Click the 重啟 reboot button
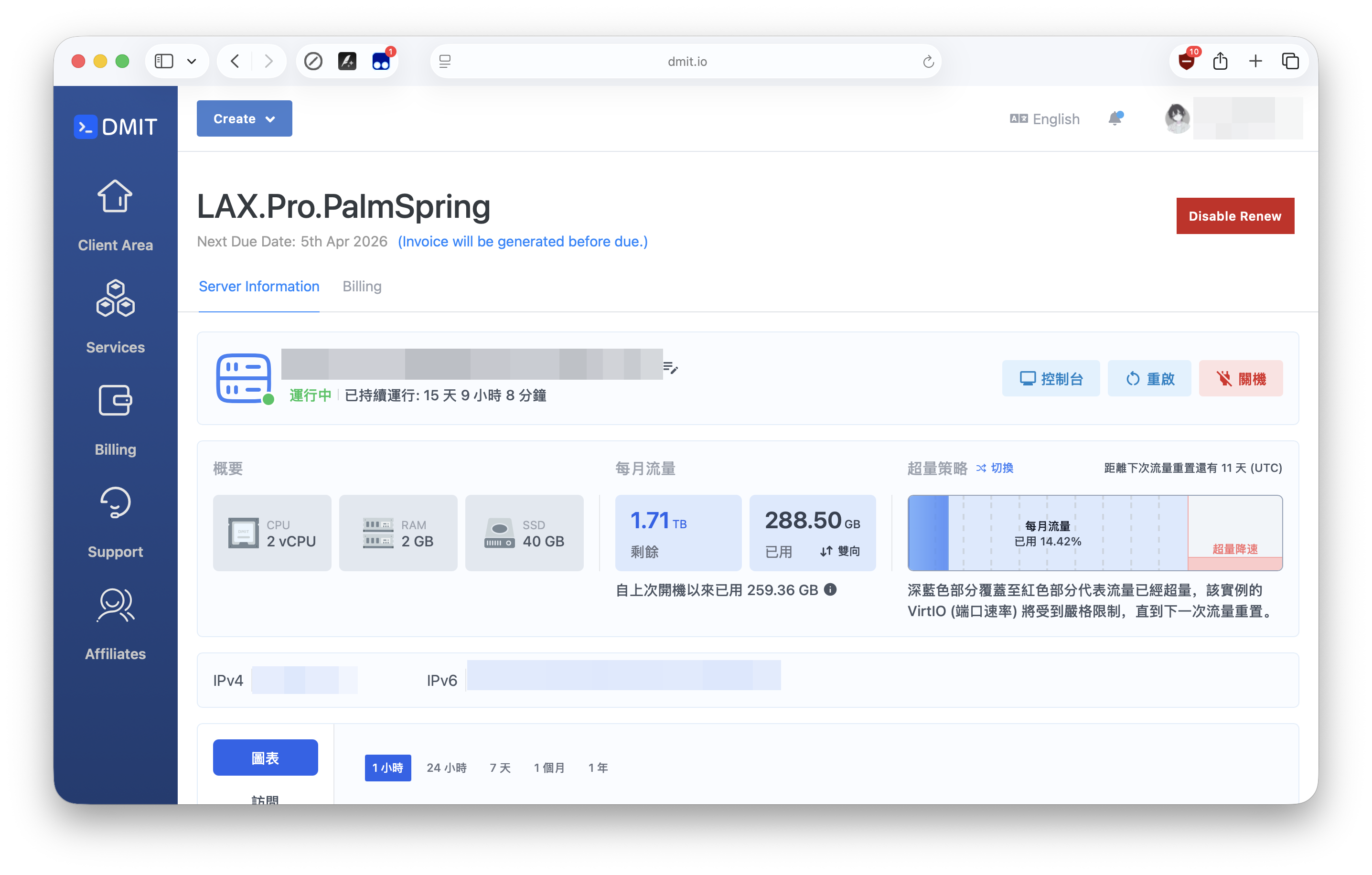Screen dimensions: 1372x875 [x=1149, y=378]
